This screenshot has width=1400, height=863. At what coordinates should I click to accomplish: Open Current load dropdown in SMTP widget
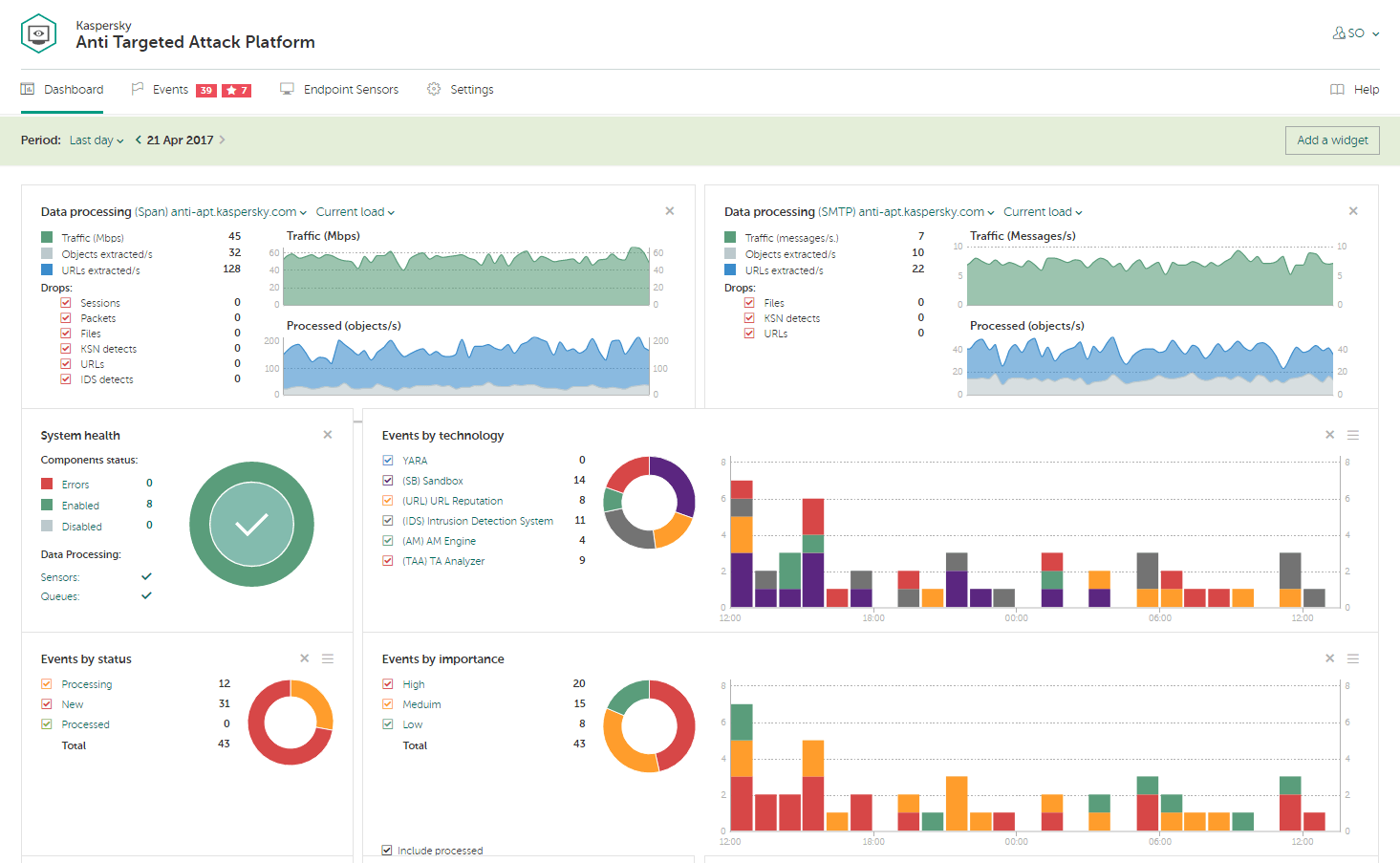click(x=1043, y=212)
